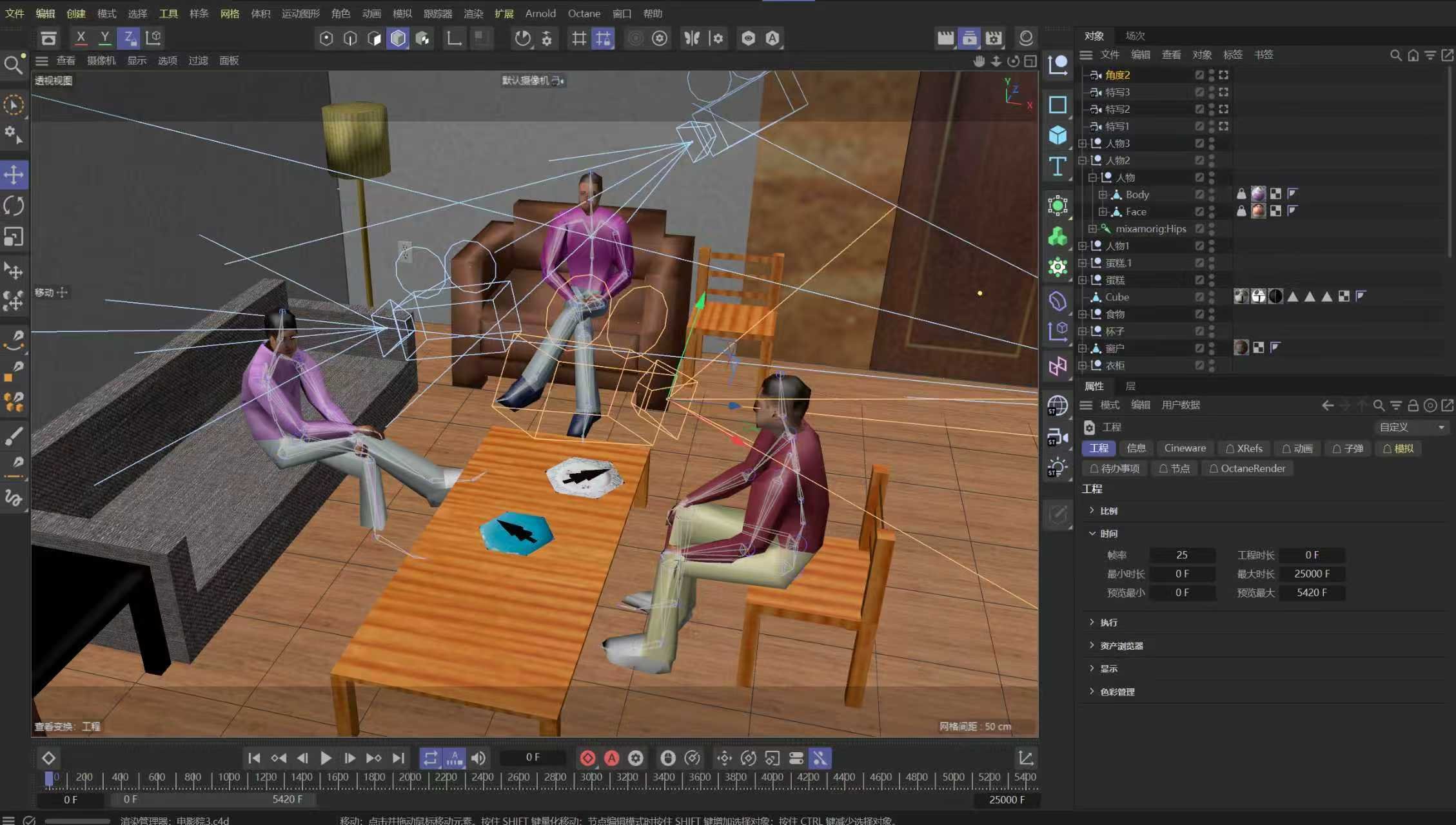Click the Cineware button
This screenshot has width=1456, height=825.
pos(1185,448)
